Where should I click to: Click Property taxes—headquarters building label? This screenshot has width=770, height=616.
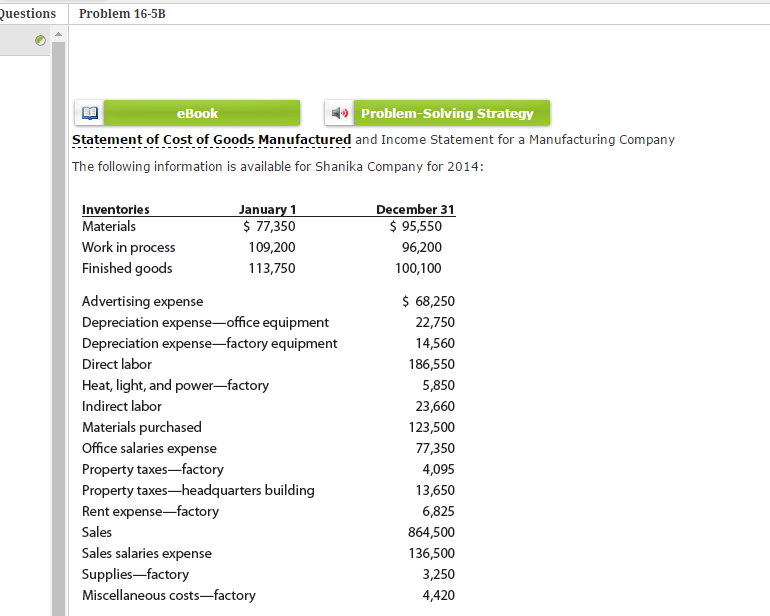tap(198, 490)
